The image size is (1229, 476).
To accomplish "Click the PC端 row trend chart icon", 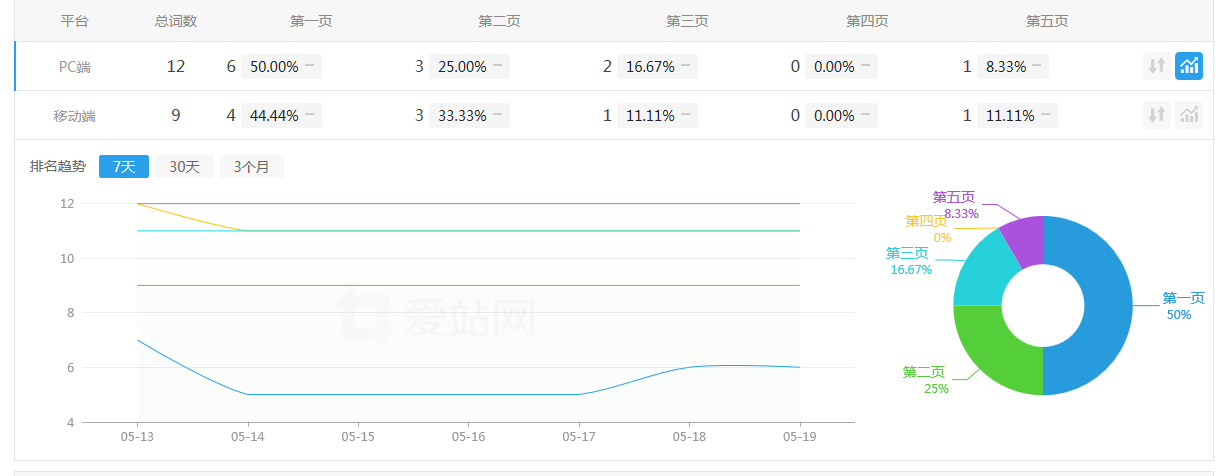I will pyautogui.click(x=1189, y=66).
